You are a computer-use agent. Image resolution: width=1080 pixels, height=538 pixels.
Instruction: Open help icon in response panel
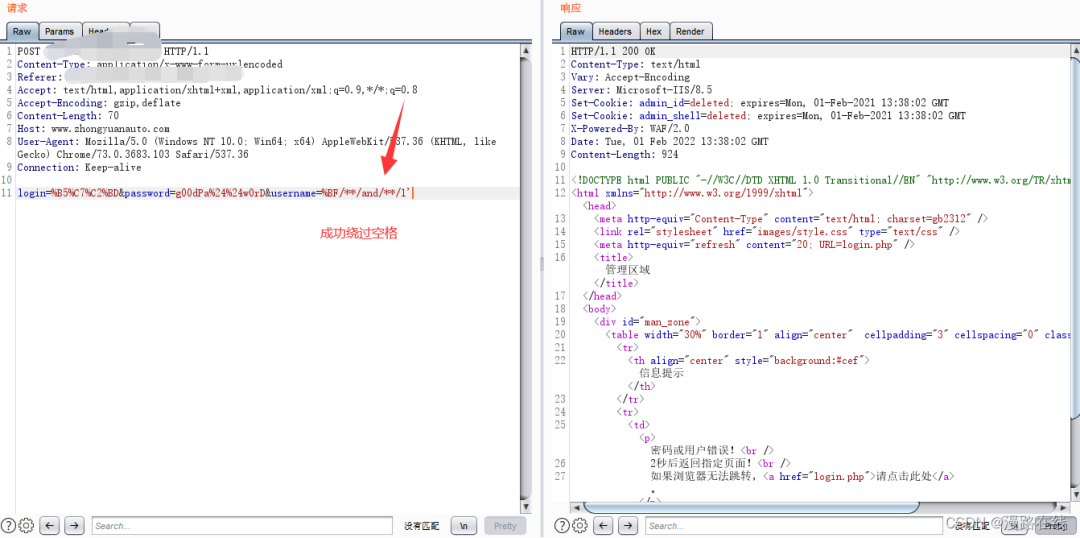pyautogui.click(x=561, y=526)
